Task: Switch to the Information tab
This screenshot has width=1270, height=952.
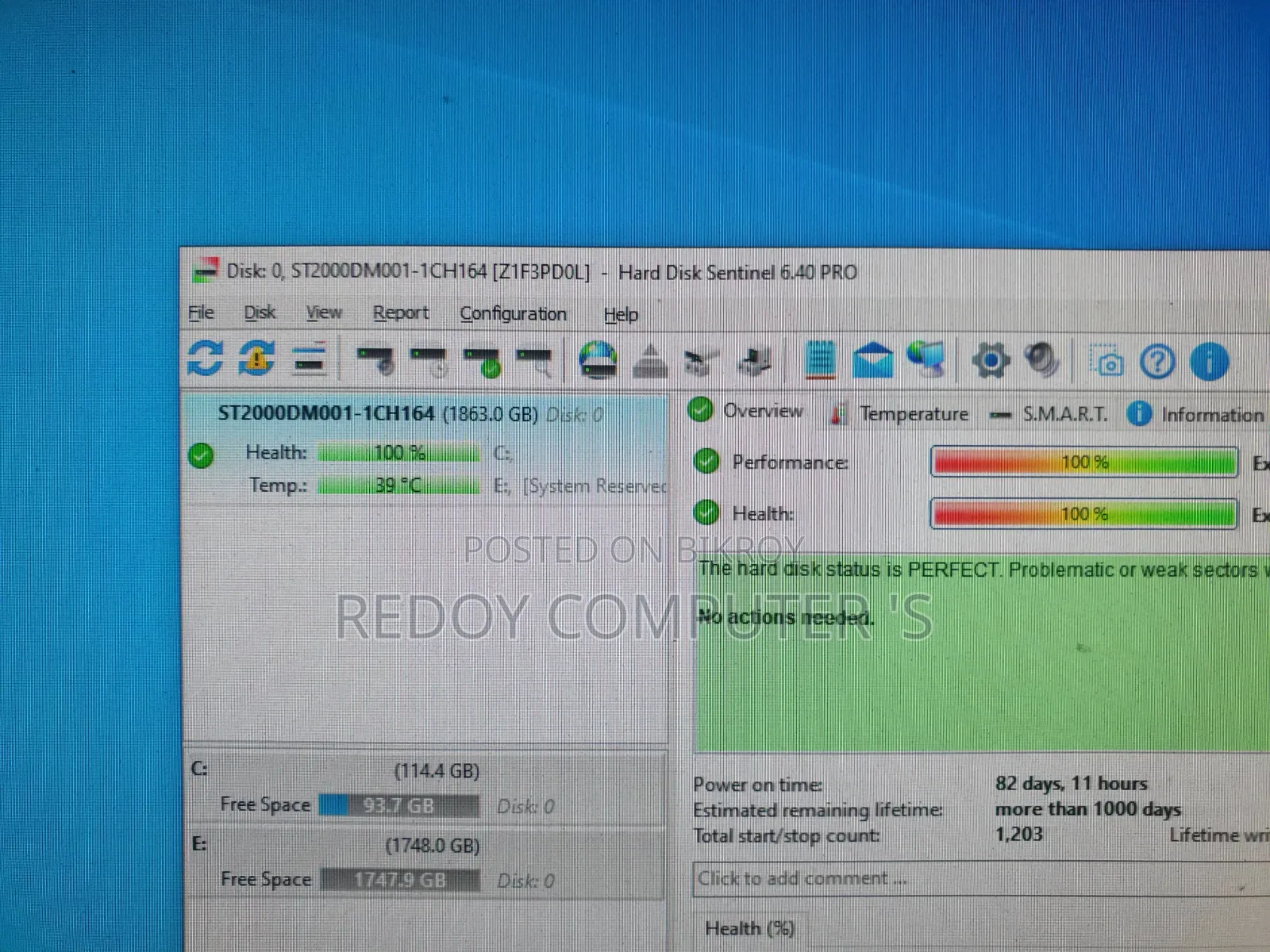Action: 1195,414
